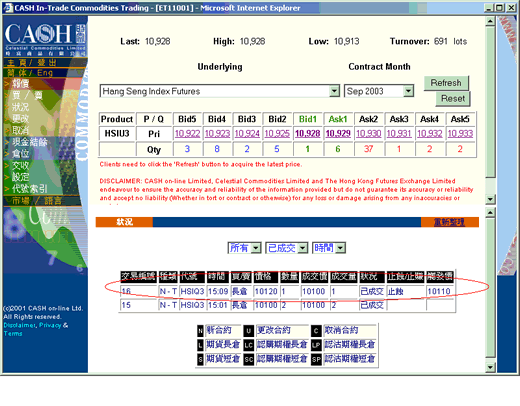Open the 取消 cancel menu item
520x406 pixels.
tap(21, 130)
